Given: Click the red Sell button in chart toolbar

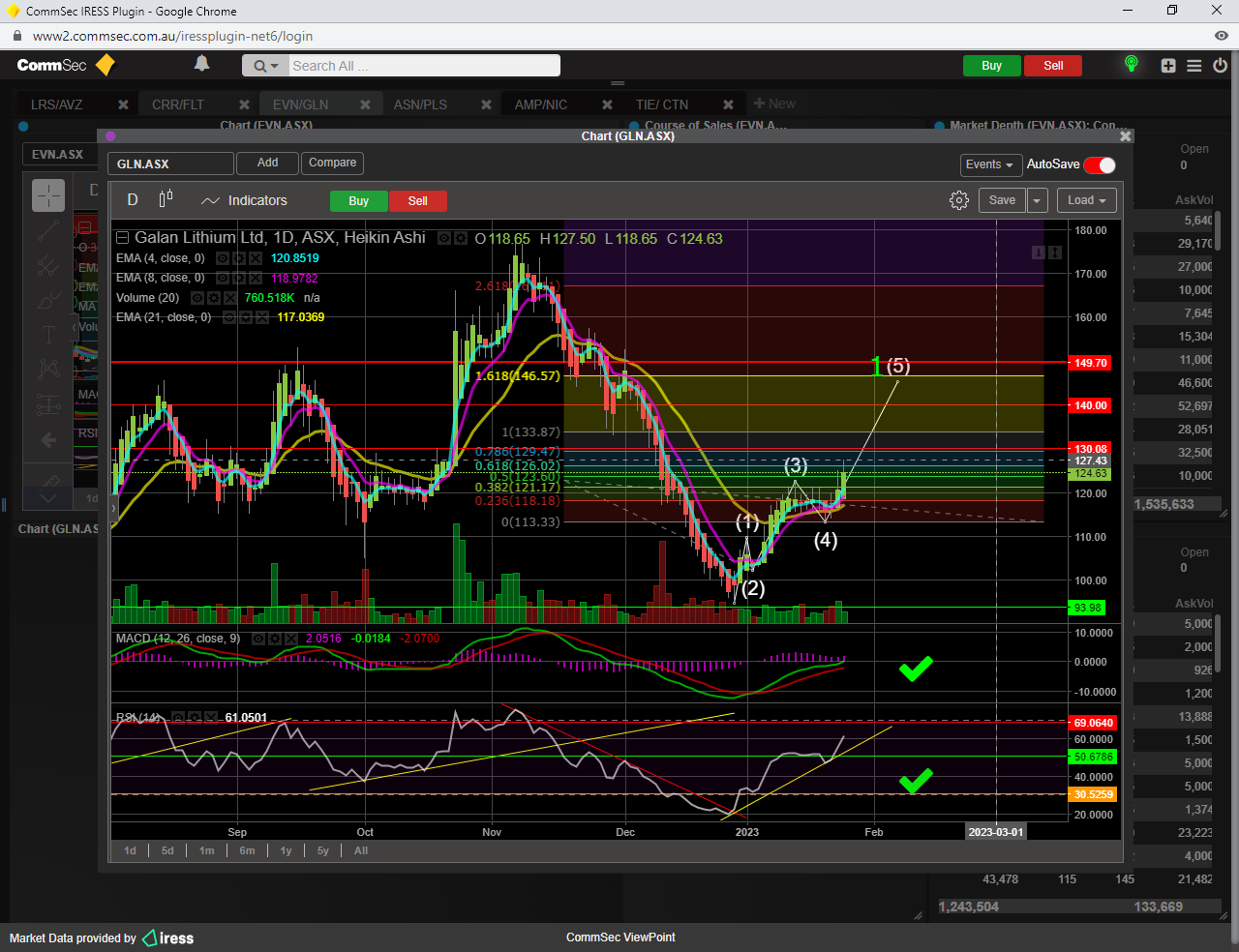Looking at the screenshot, I should 417,201.
